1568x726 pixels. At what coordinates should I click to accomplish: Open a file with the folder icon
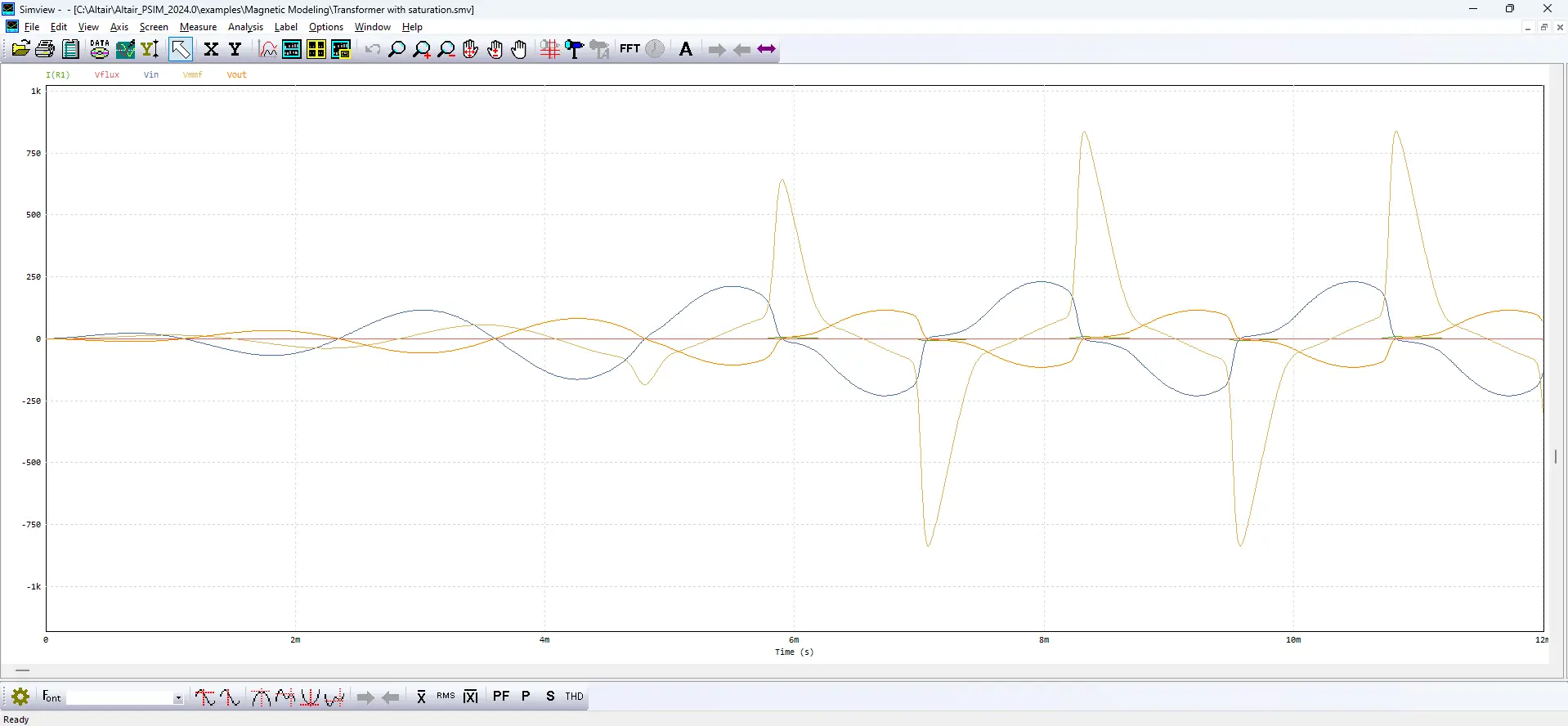point(20,49)
